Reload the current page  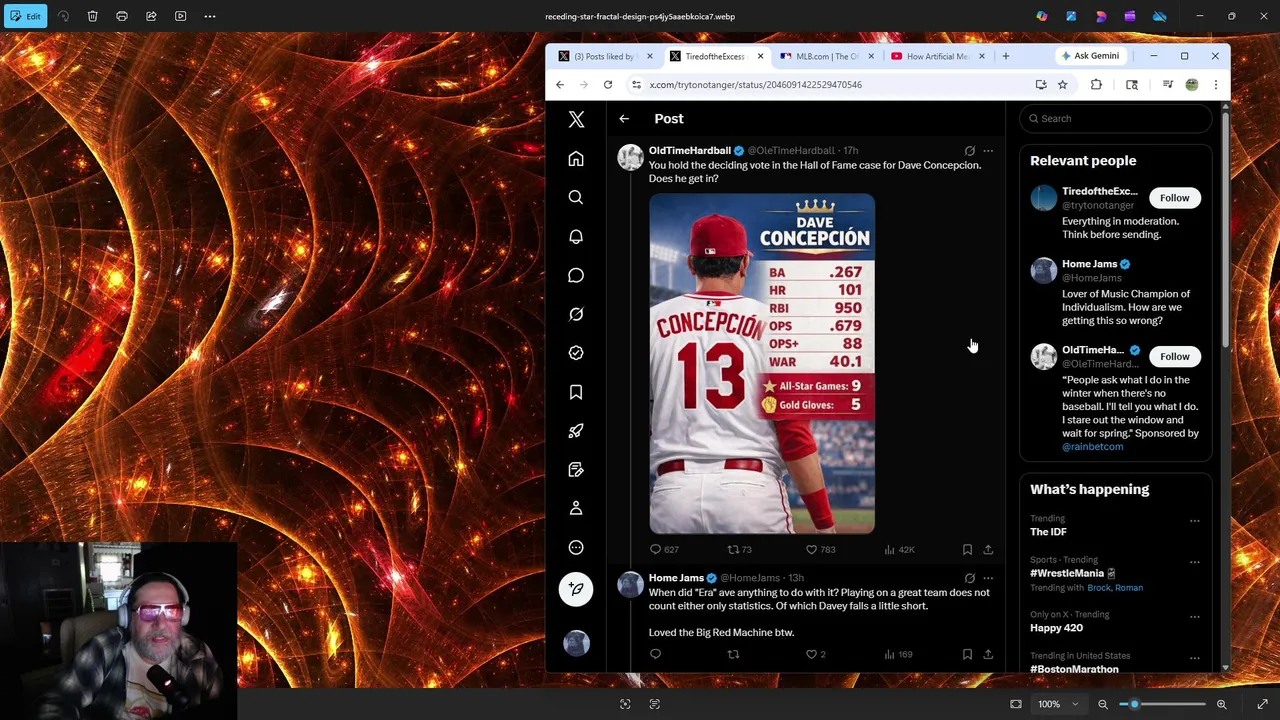point(608,85)
